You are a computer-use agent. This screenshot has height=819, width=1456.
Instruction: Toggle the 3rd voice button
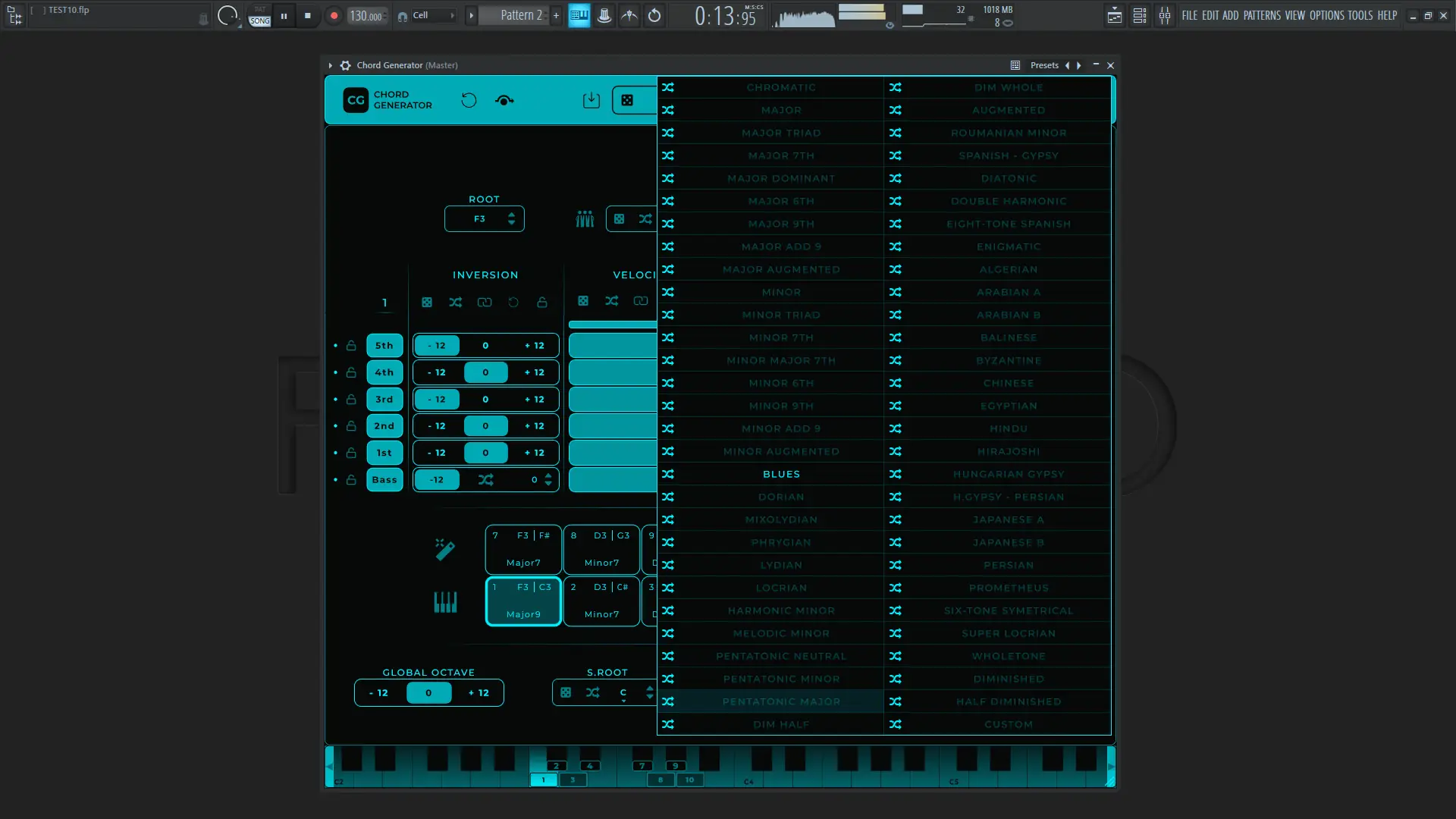click(x=384, y=400)
